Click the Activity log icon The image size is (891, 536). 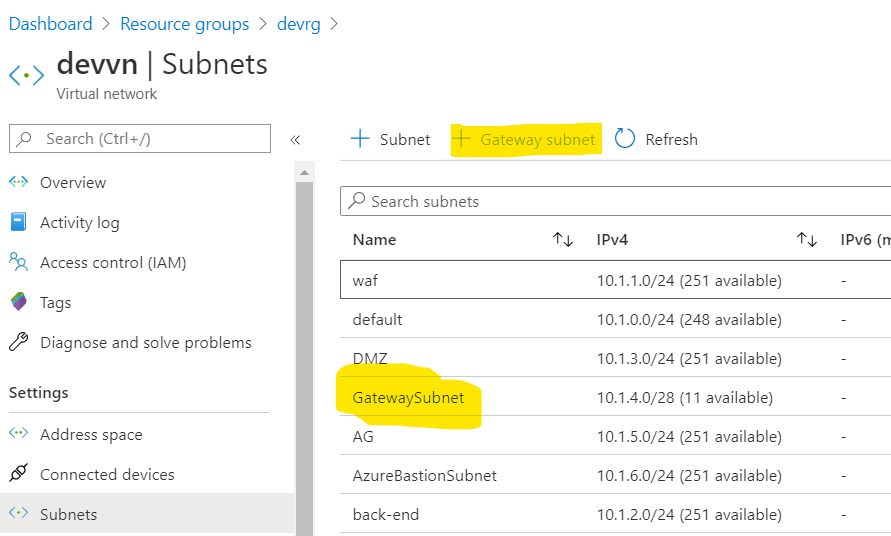click(x=18, y=222)
